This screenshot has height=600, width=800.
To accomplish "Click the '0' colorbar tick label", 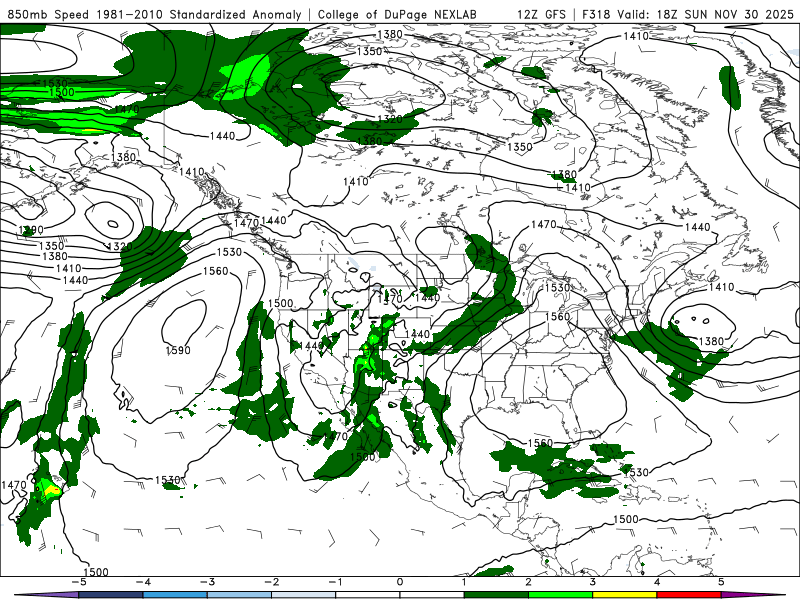I will (400, 582).
